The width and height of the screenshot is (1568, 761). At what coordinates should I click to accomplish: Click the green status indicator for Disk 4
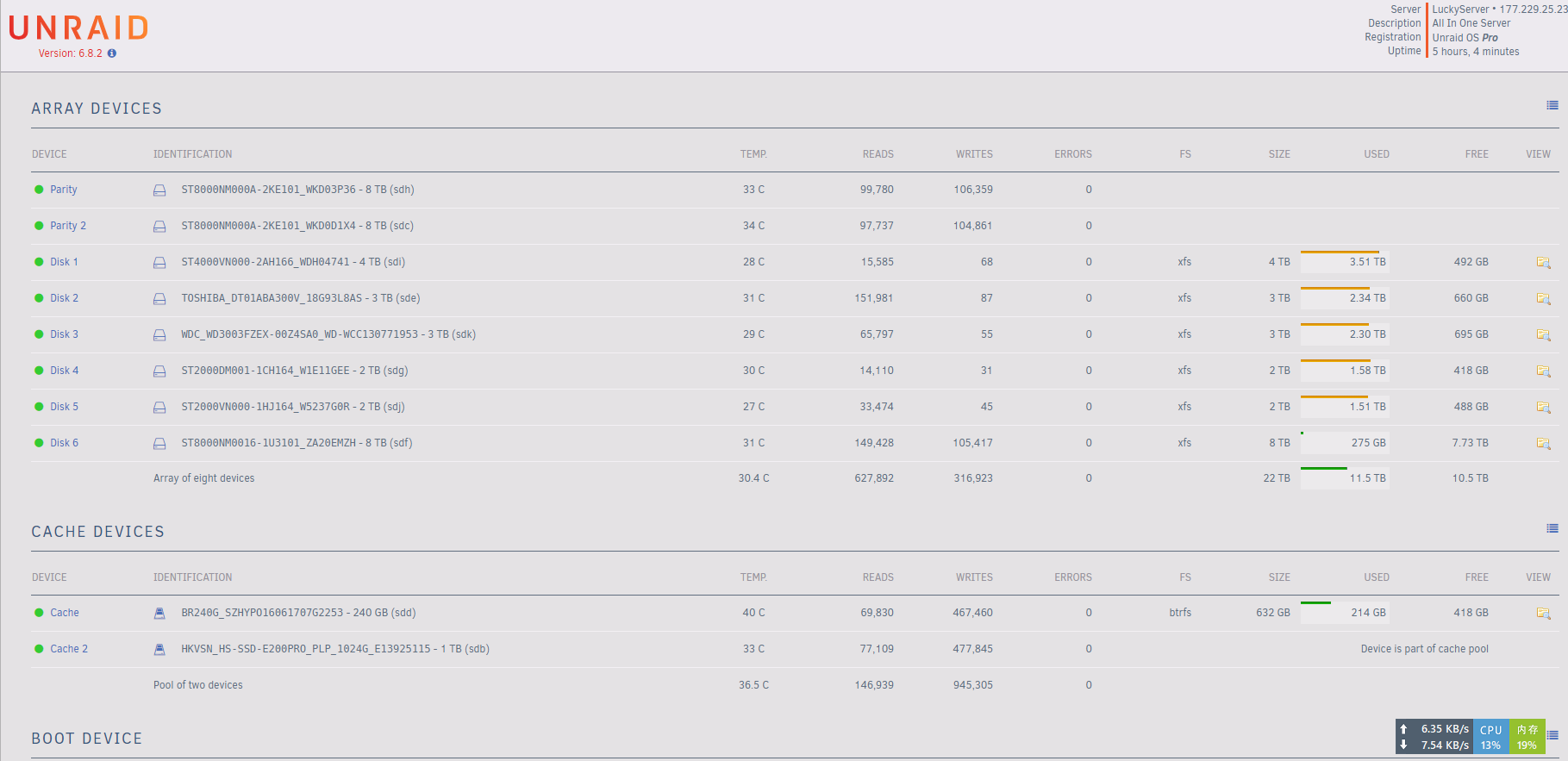[x=39, y=371]
